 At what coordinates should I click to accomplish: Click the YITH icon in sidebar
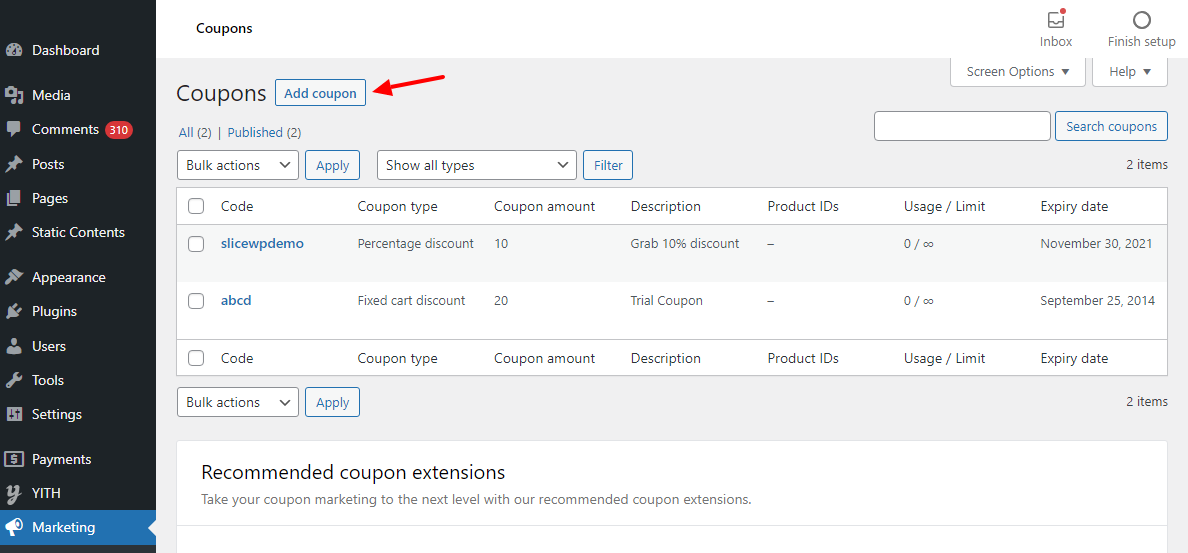[14, 493]
